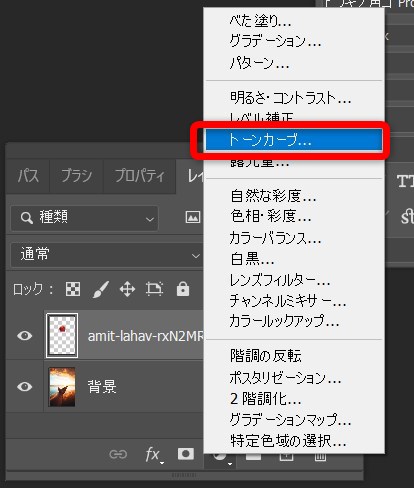Click the lock all padlock icon
Screen dimensions: 414x488
183,289
